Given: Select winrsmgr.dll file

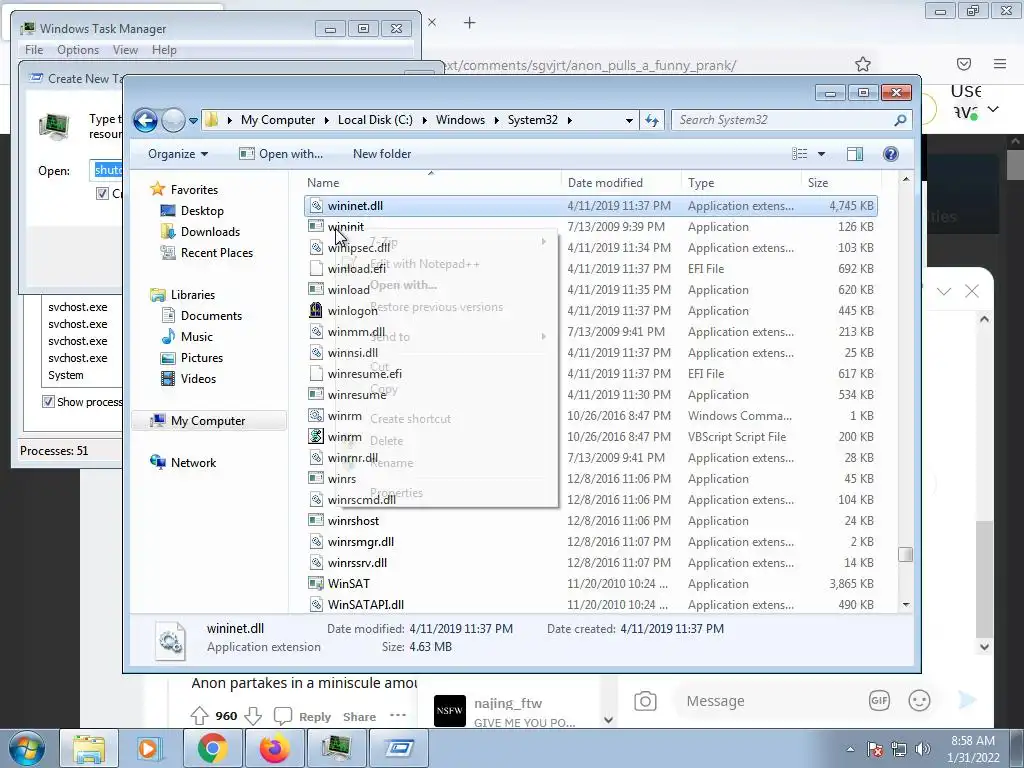Looking at the screenshot, I should click(x=360, y=542).
